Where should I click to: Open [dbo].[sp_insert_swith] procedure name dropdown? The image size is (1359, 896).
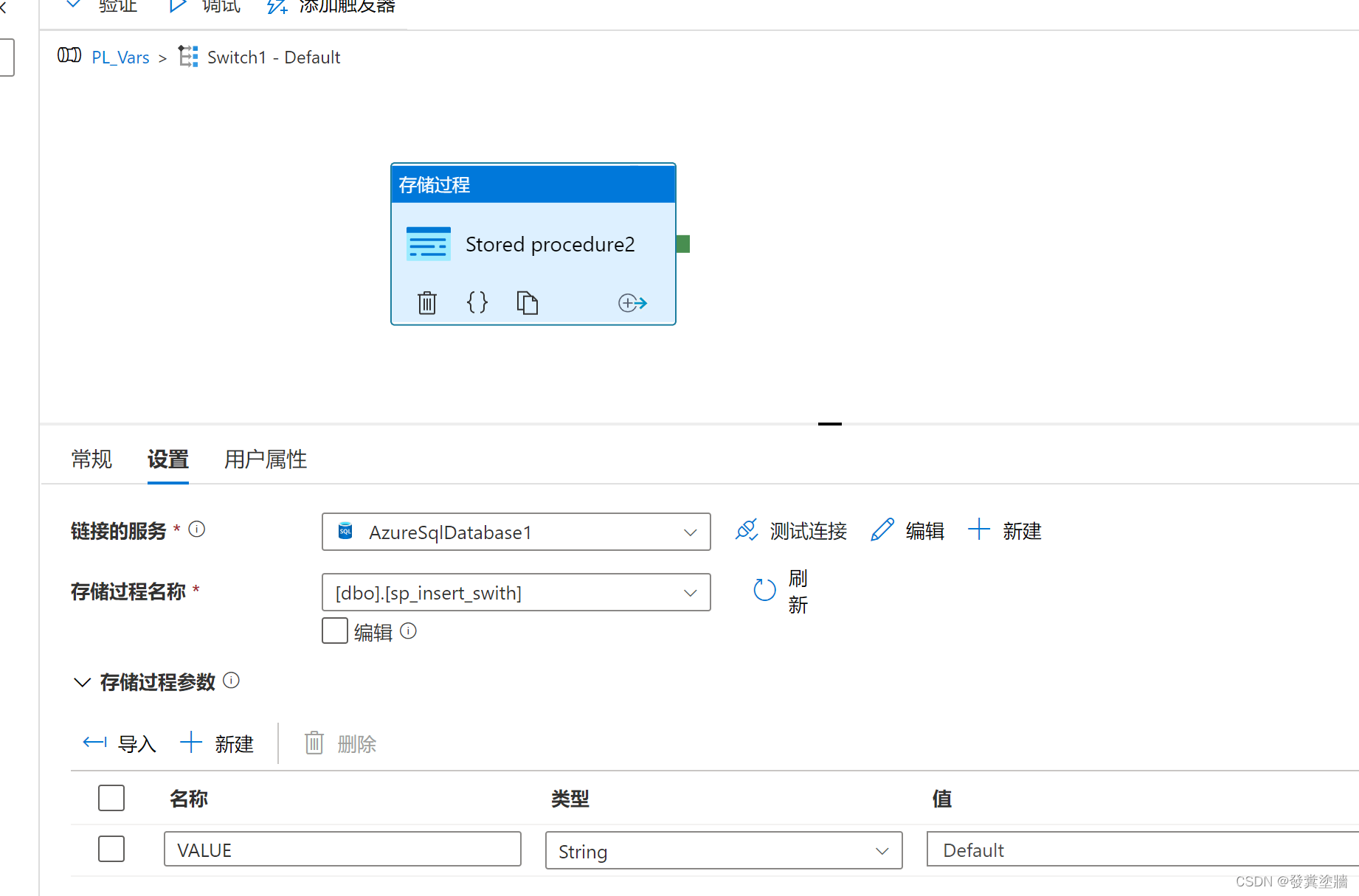click(x=516, y=592)
